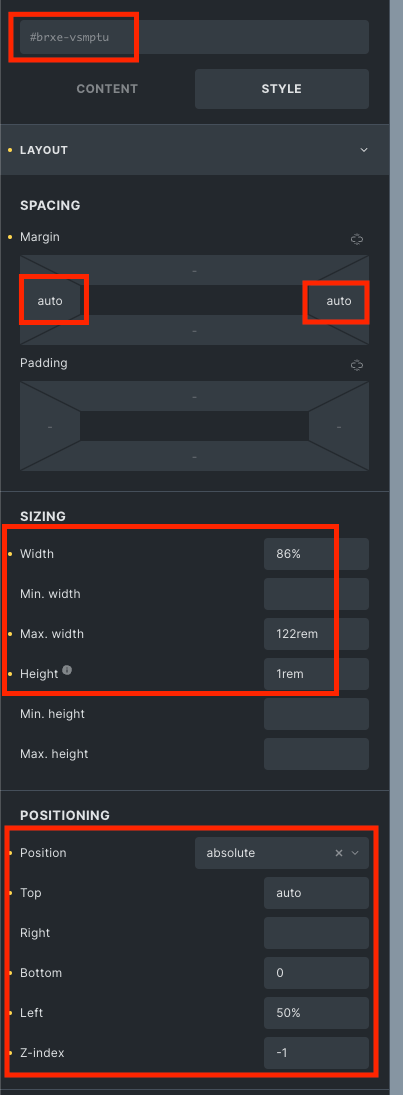Click the top padding value
Image resolution: width=403 pixels, height=1095 pixels.
194,397
